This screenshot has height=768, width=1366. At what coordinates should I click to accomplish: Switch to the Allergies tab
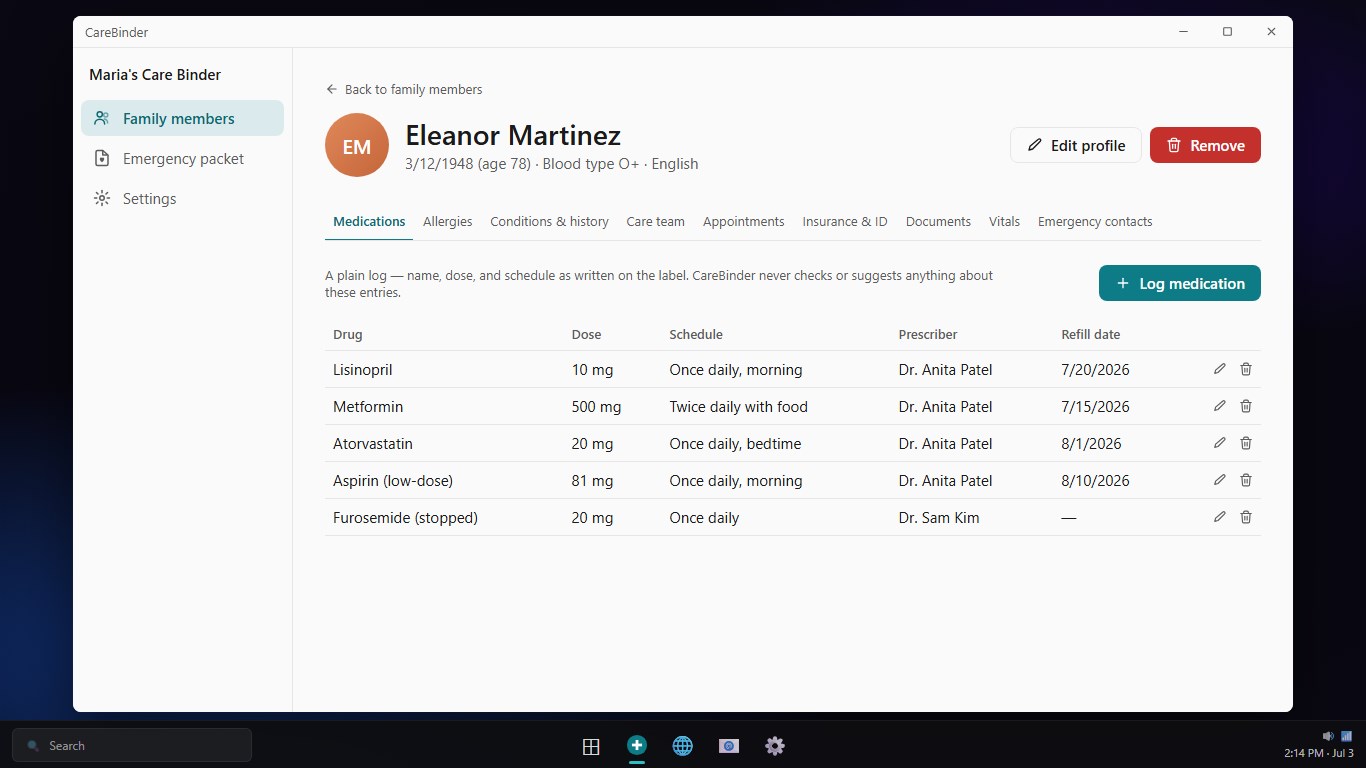(447, 222)
